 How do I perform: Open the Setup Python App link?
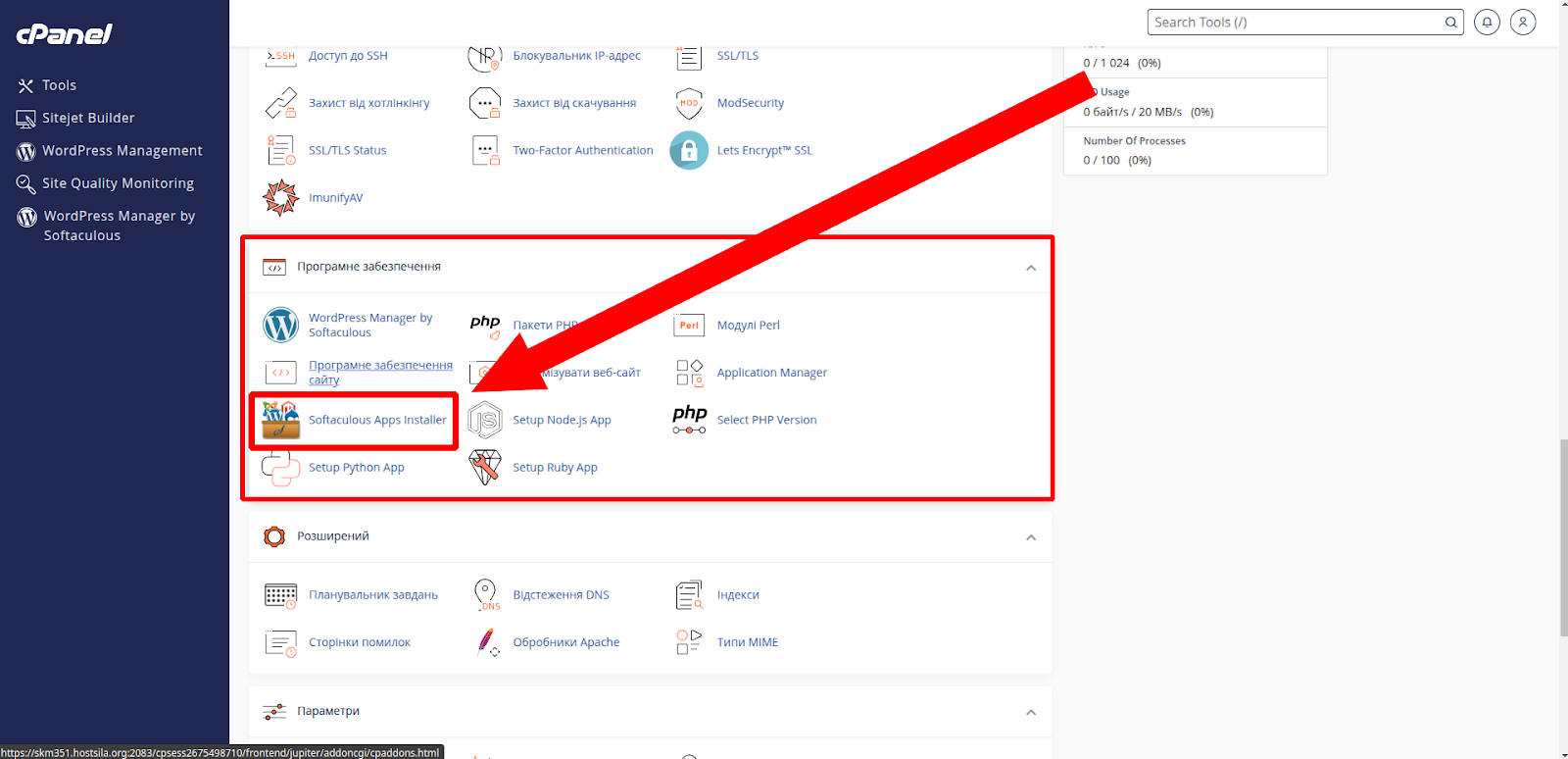356,468
